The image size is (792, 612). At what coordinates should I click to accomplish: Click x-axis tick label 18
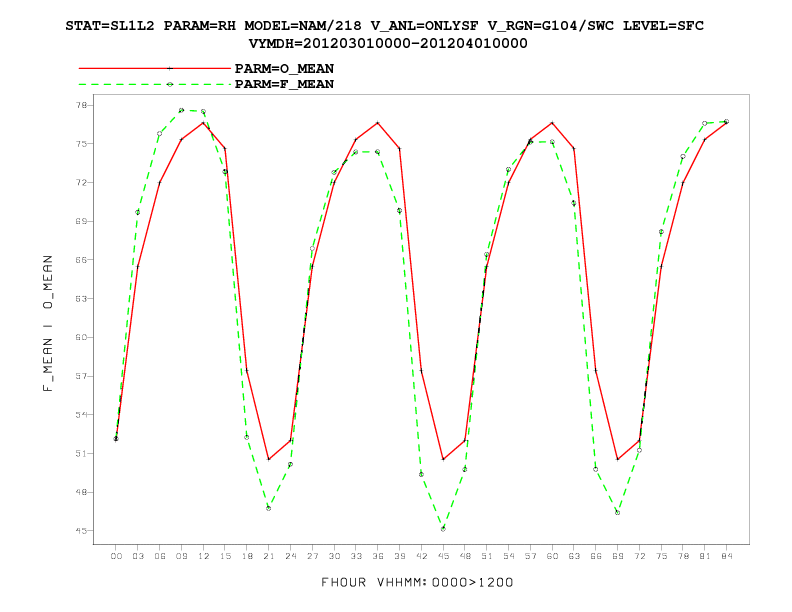click(x=247, y=556)
